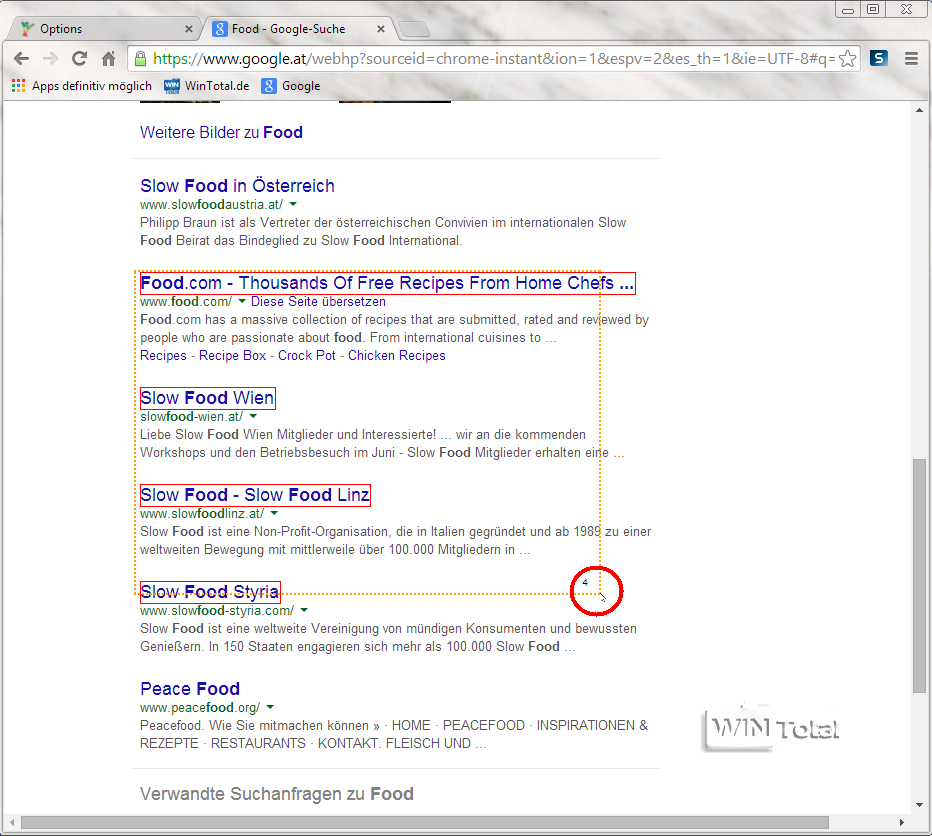Screen dimensions: 932x836
Task: Close the Options tab
Action: click(x=188, y=29)
